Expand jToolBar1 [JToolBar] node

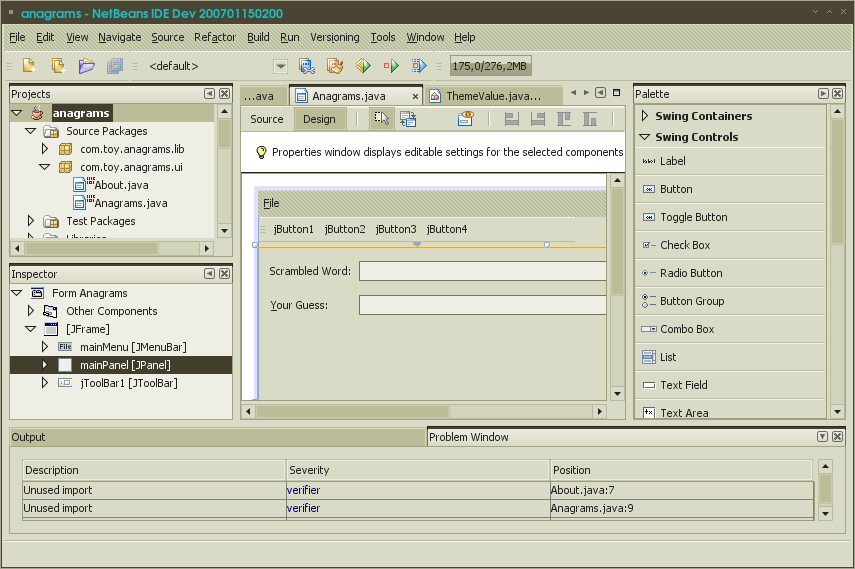(45, 383)
